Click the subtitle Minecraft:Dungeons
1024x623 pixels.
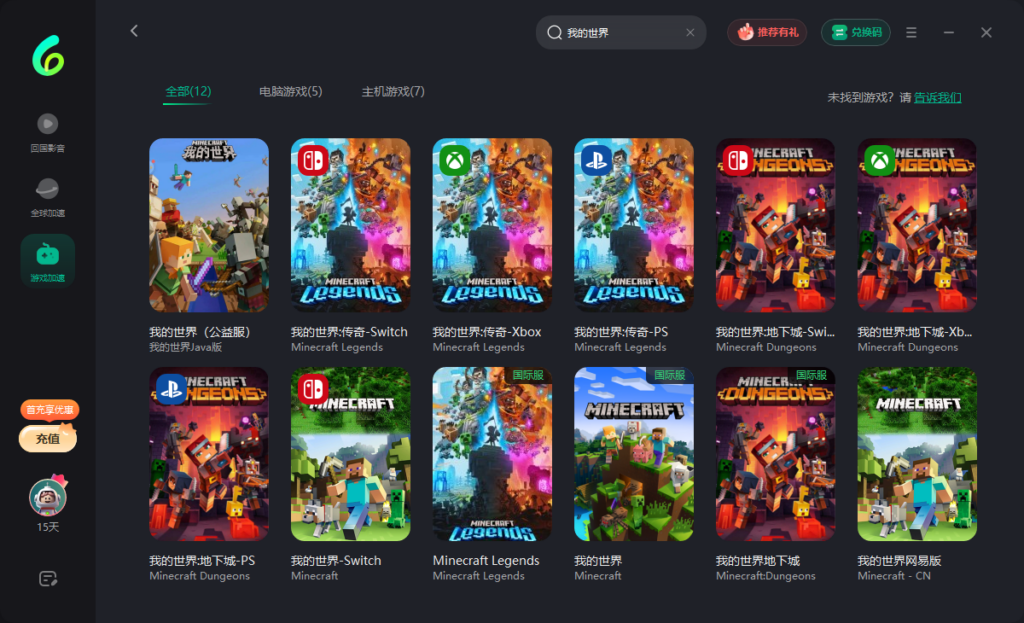(765, 576)
